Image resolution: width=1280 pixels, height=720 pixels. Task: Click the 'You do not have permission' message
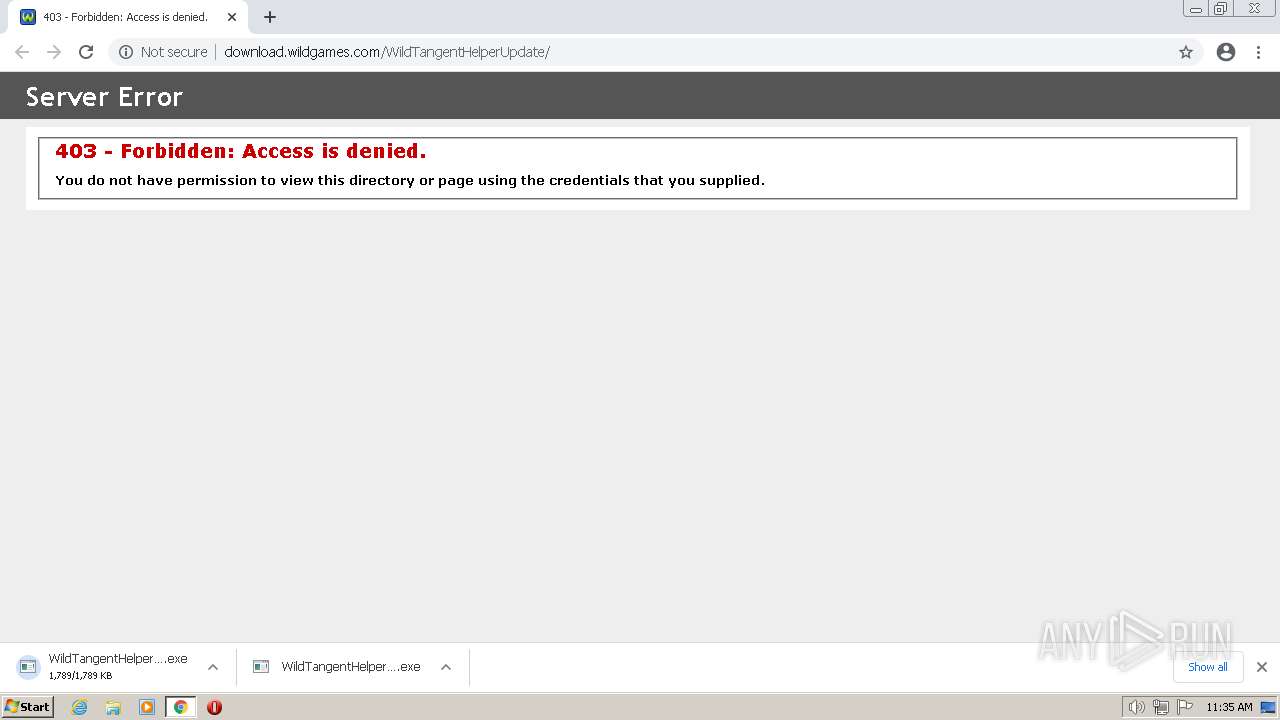[x=410, y=181]
